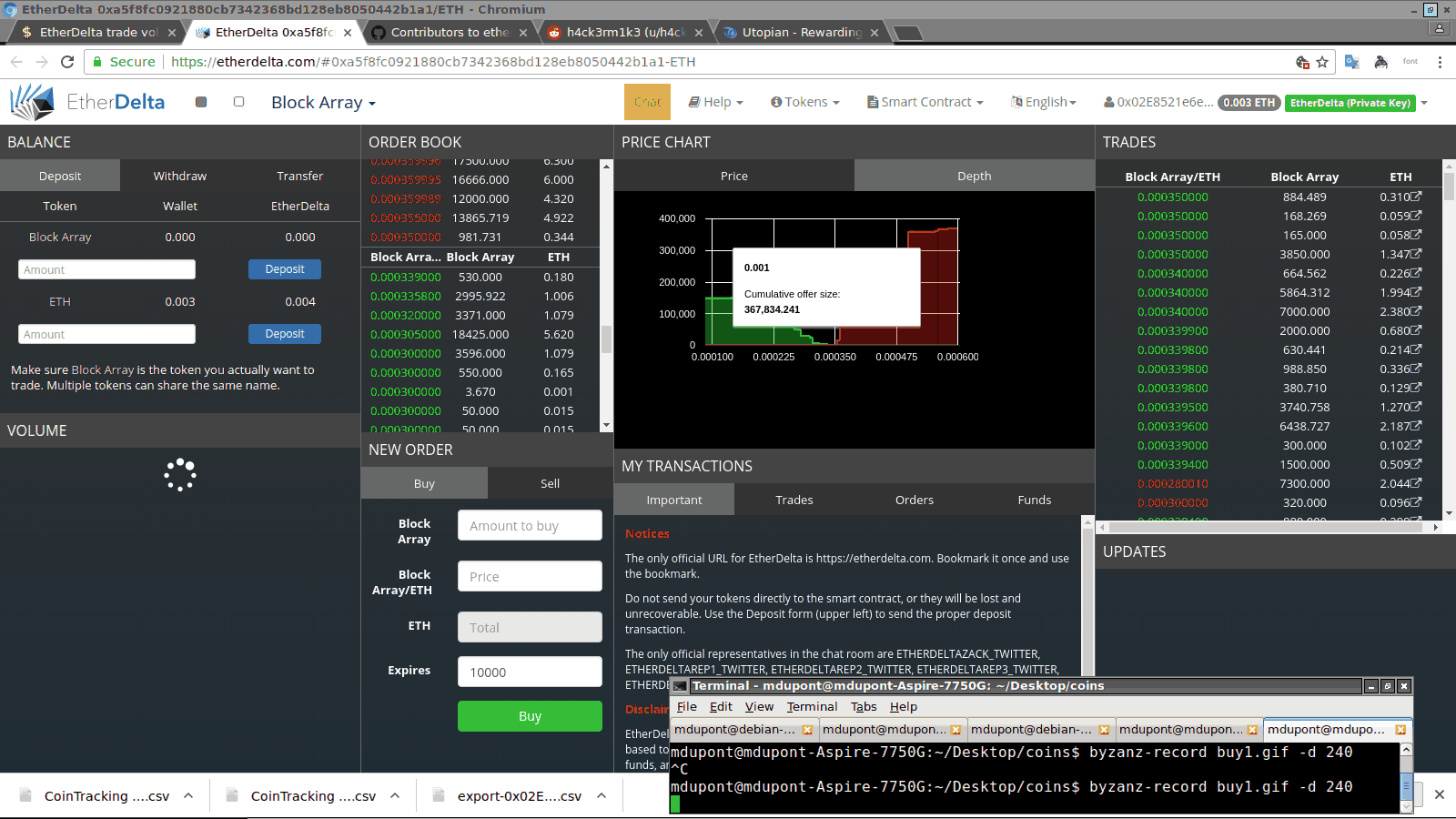Viewport: 1456px width, 819px height.
Task: Click the Block Array link in warning
Action: 103,369
